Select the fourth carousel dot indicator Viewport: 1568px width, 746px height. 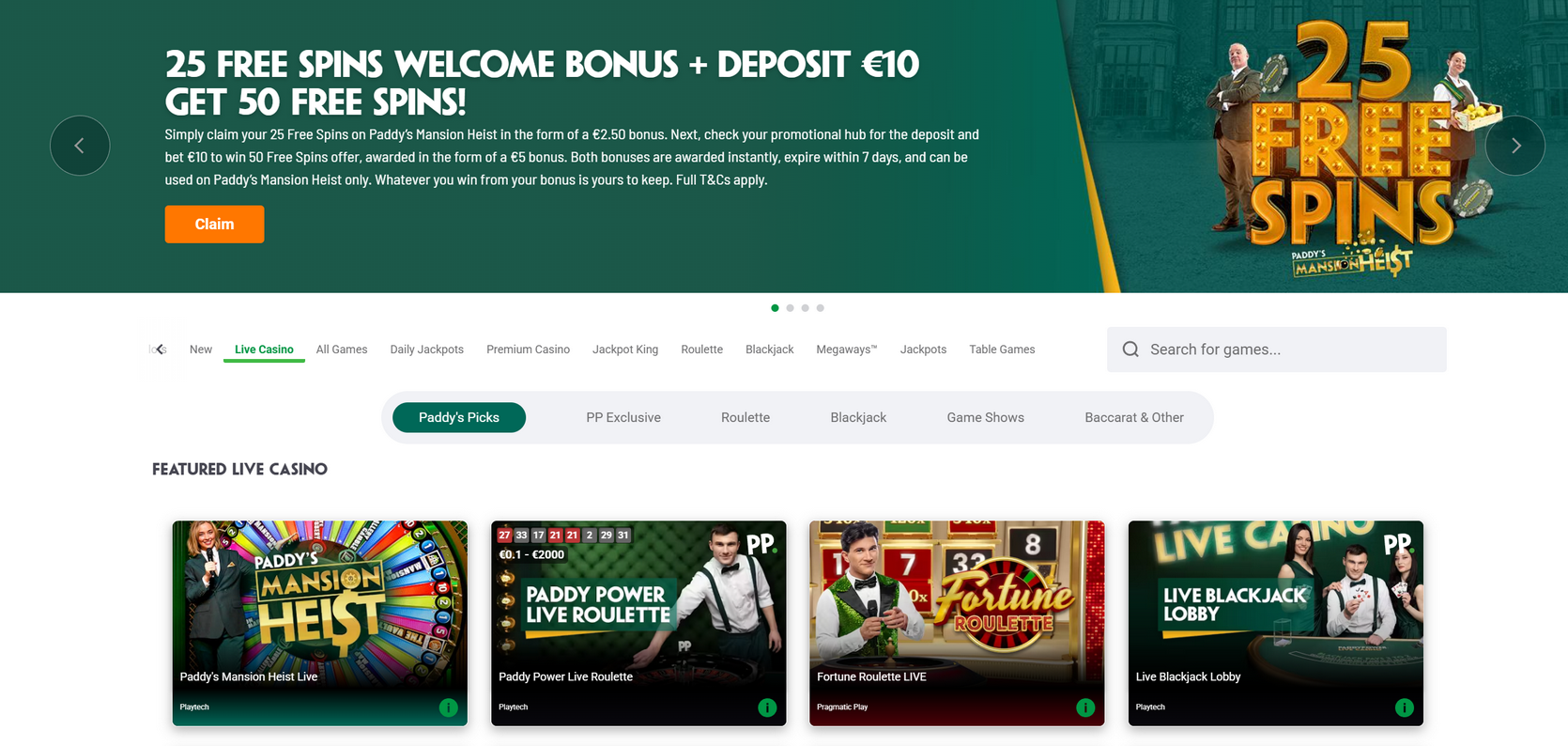[x=820, y=308]
